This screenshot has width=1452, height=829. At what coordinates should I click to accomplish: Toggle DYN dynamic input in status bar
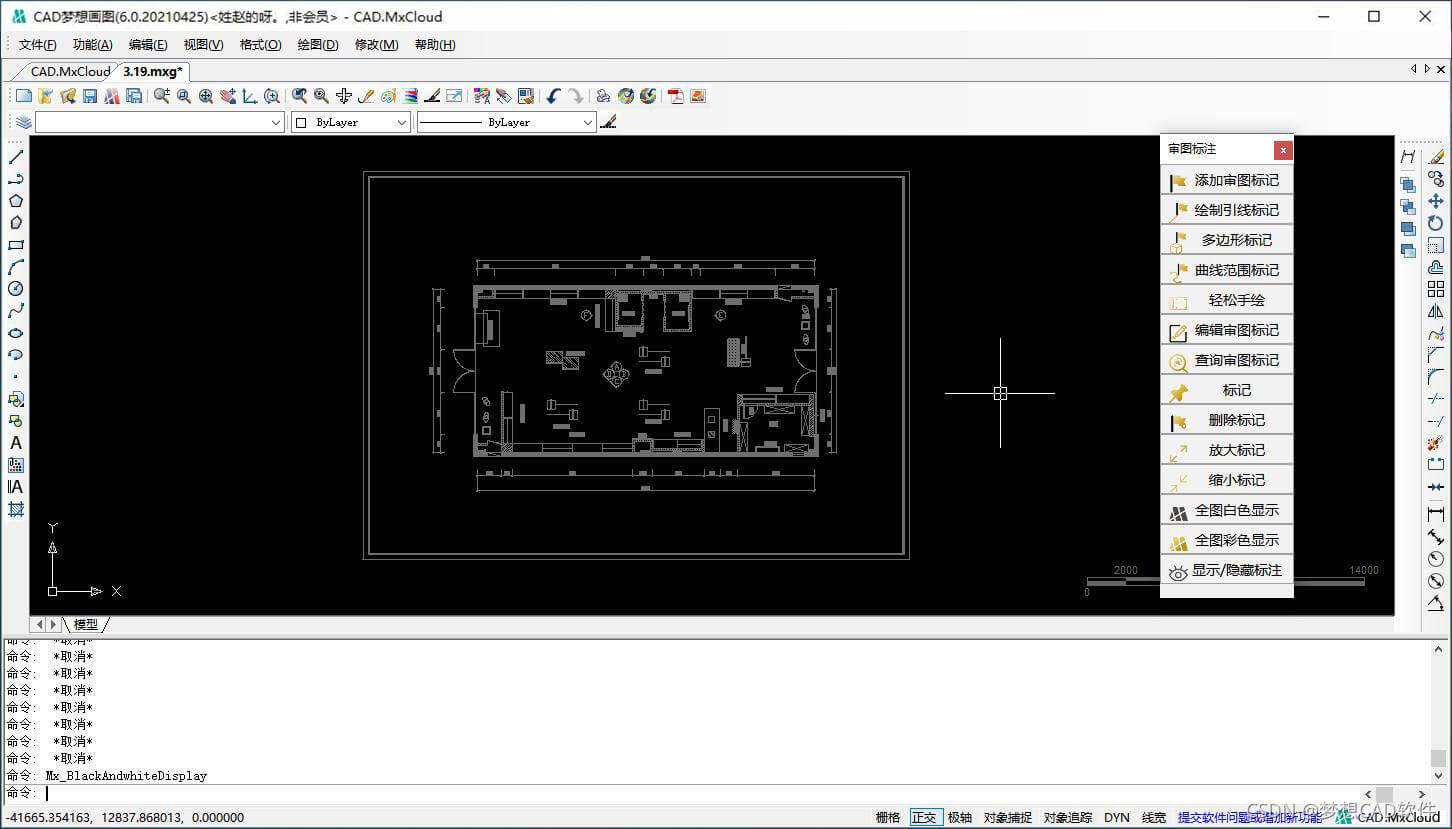pos(1117,817)
